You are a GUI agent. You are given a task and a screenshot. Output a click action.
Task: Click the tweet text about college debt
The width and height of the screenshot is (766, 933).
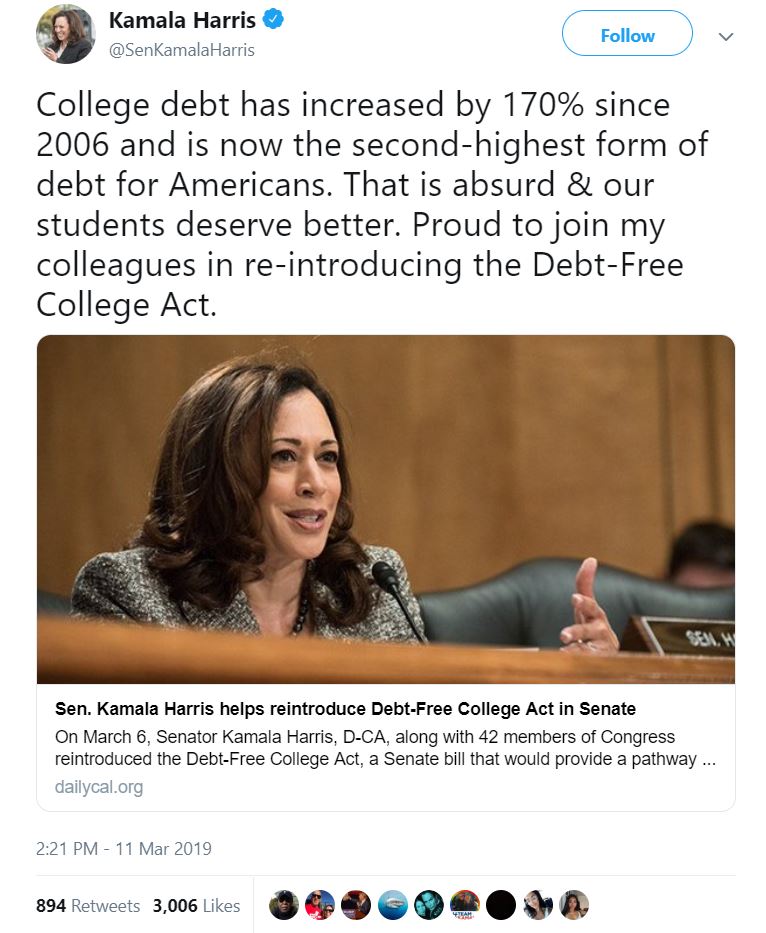coord(370,203)
